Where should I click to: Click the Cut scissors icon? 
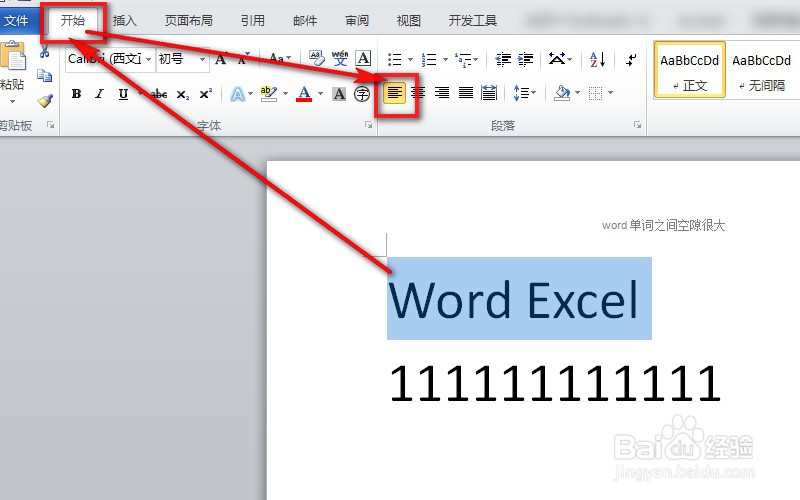44,51
